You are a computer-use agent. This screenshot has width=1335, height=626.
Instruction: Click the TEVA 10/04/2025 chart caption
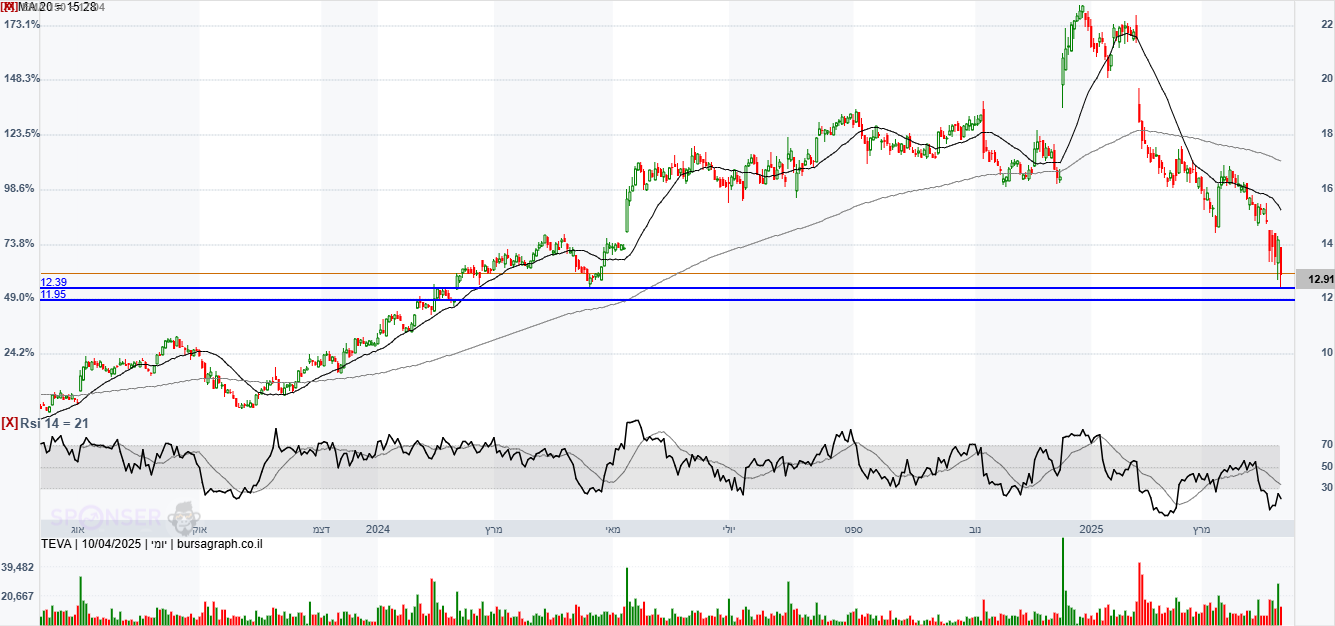(151, 544)
